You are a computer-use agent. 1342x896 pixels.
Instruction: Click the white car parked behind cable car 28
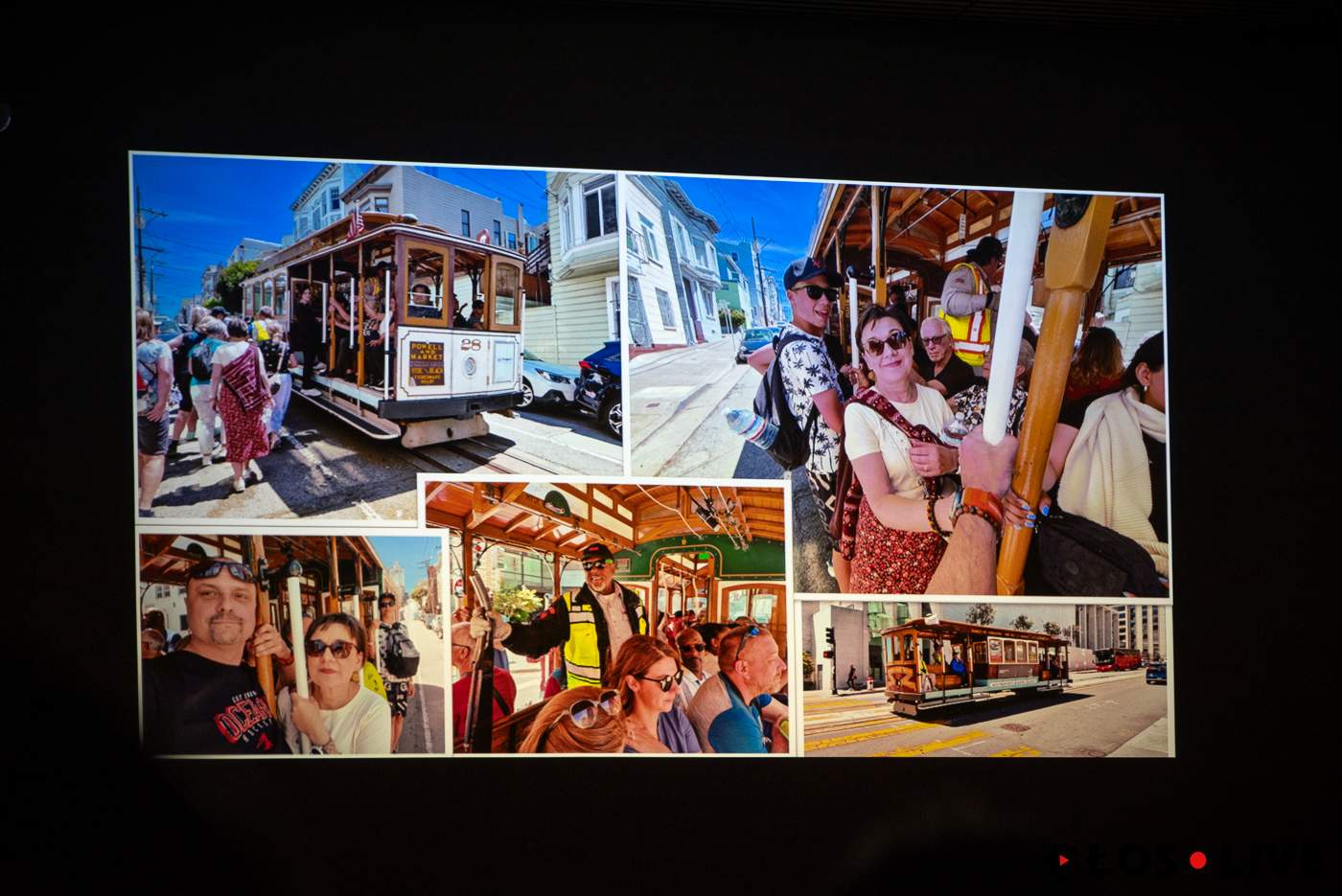pos(546,380)
